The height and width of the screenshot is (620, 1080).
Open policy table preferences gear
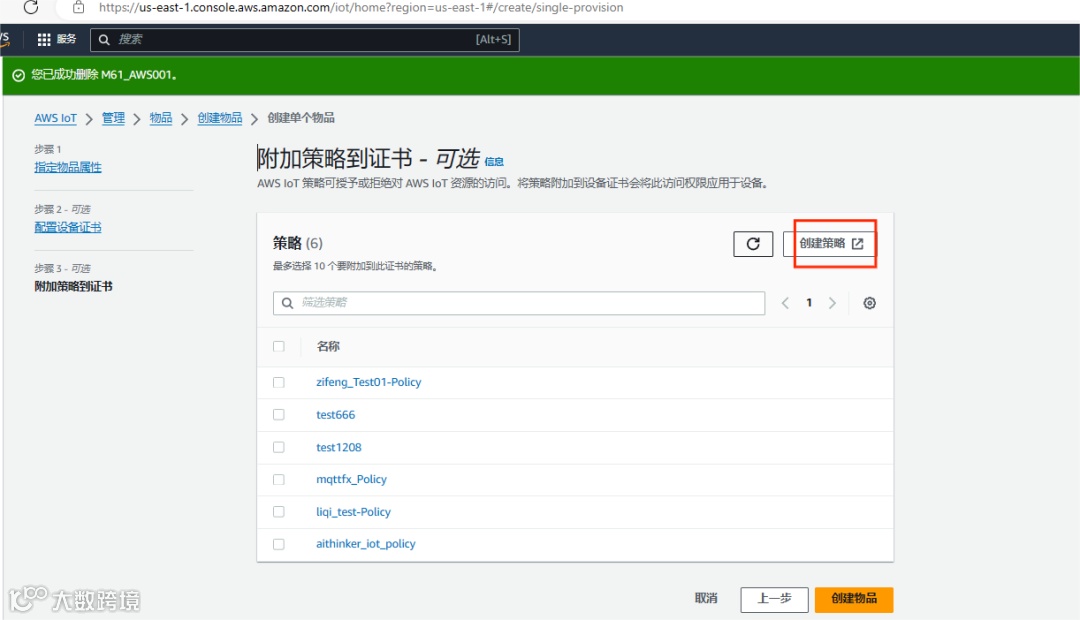tap(869, 303)
